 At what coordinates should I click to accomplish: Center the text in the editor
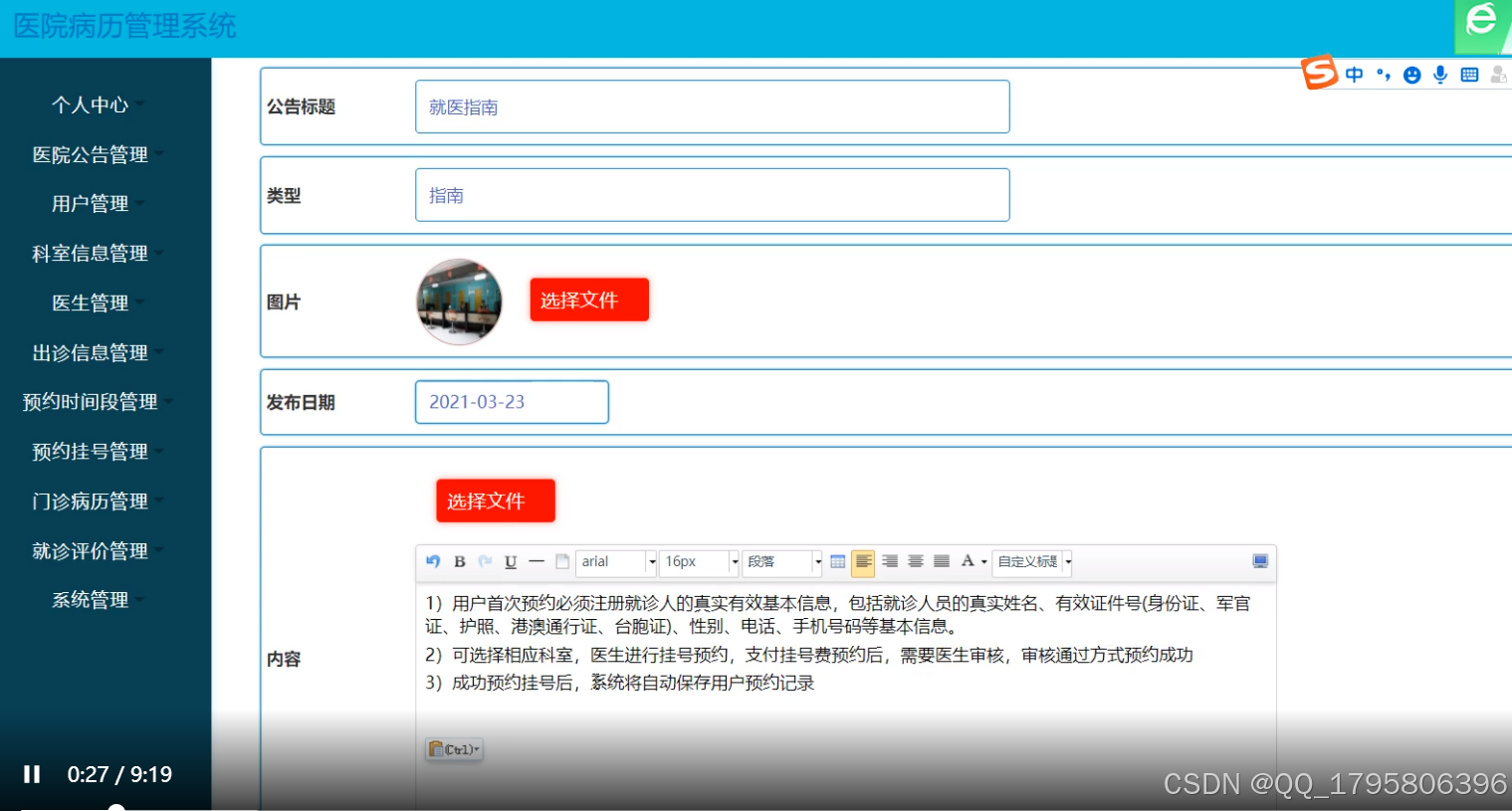[916, 561]
